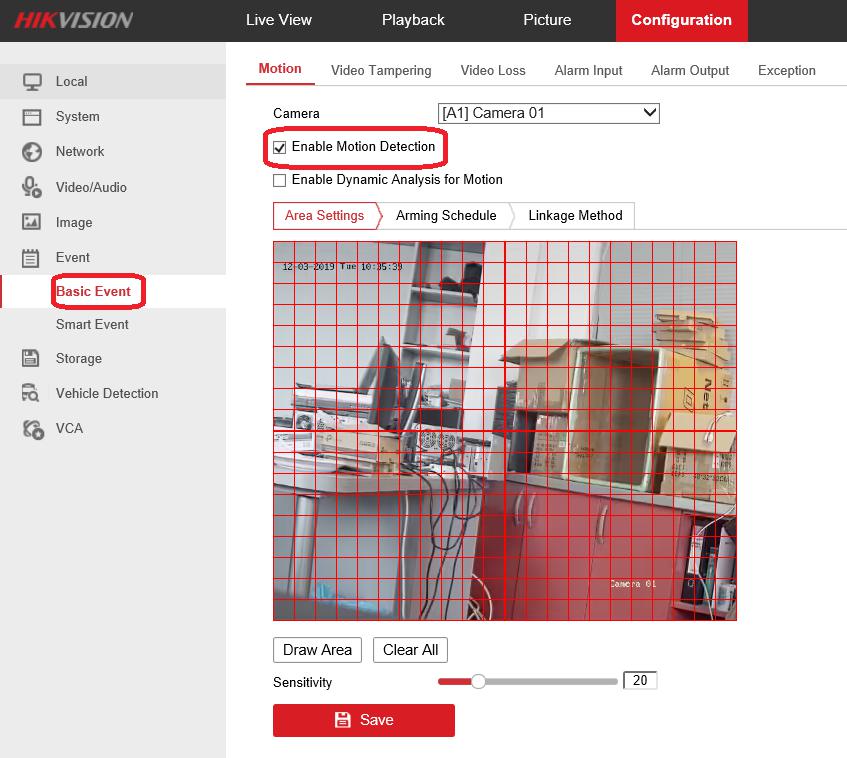Click the Video/Audio microphone icon
847x758 pixels.
[x=32, y=187]
